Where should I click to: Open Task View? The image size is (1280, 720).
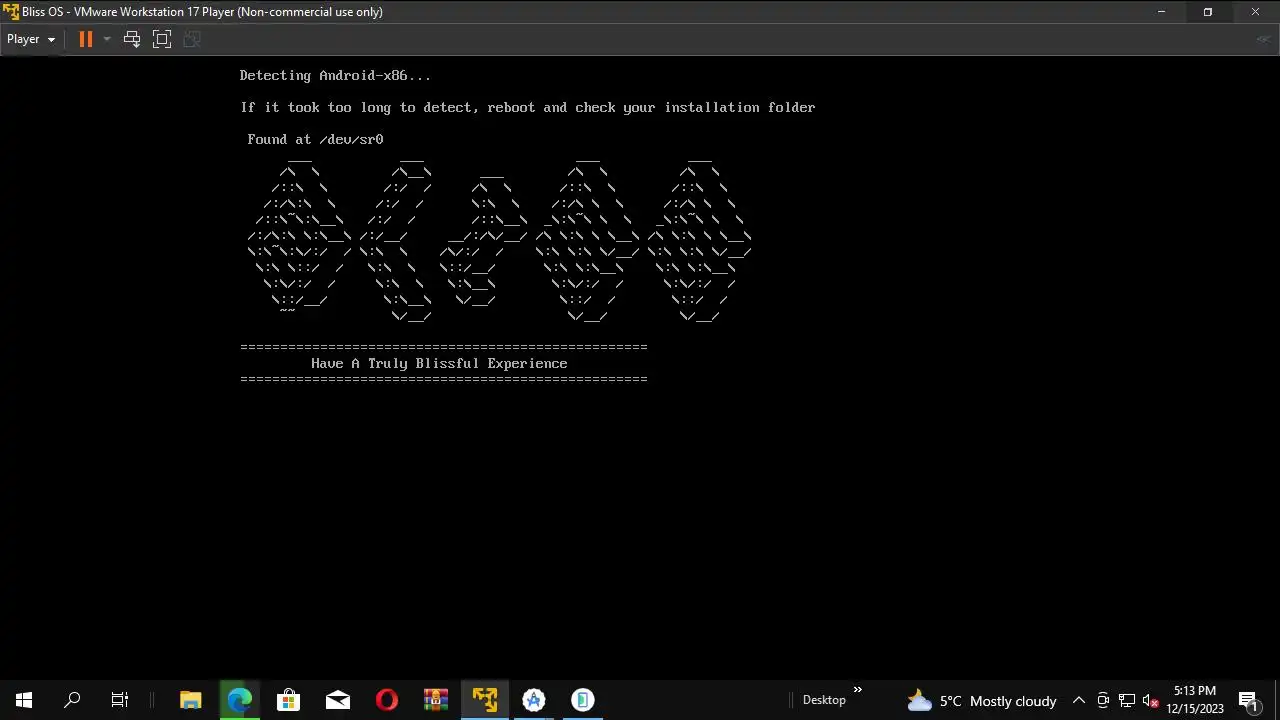coord(120,700)
